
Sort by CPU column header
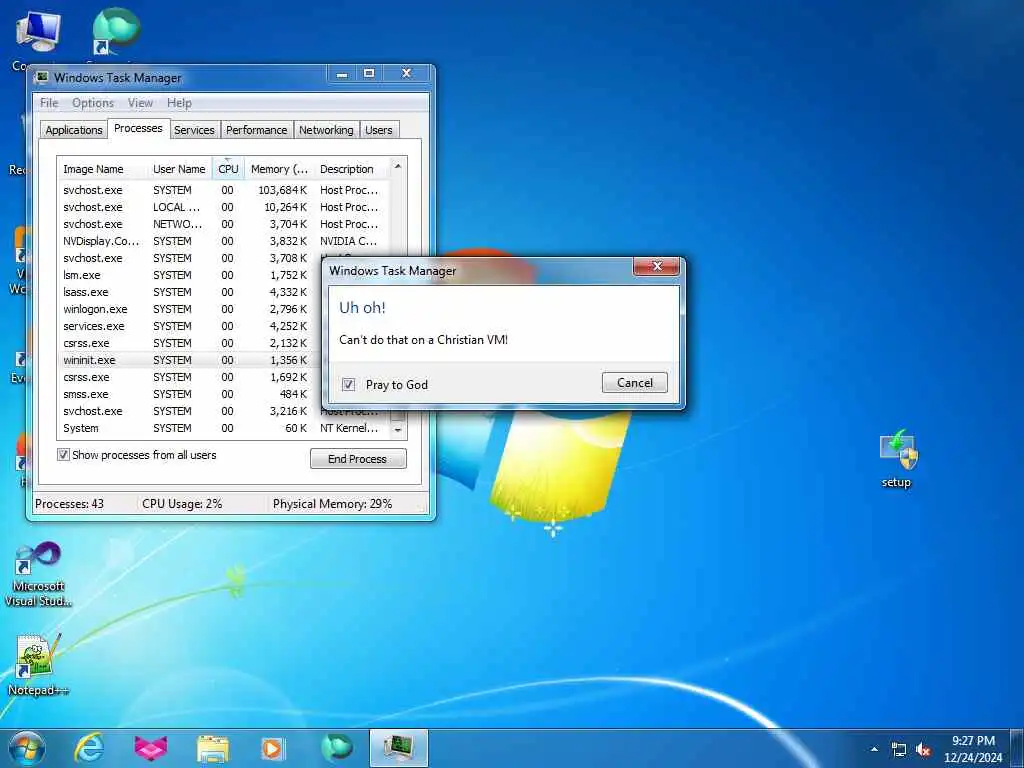[228, 169]
